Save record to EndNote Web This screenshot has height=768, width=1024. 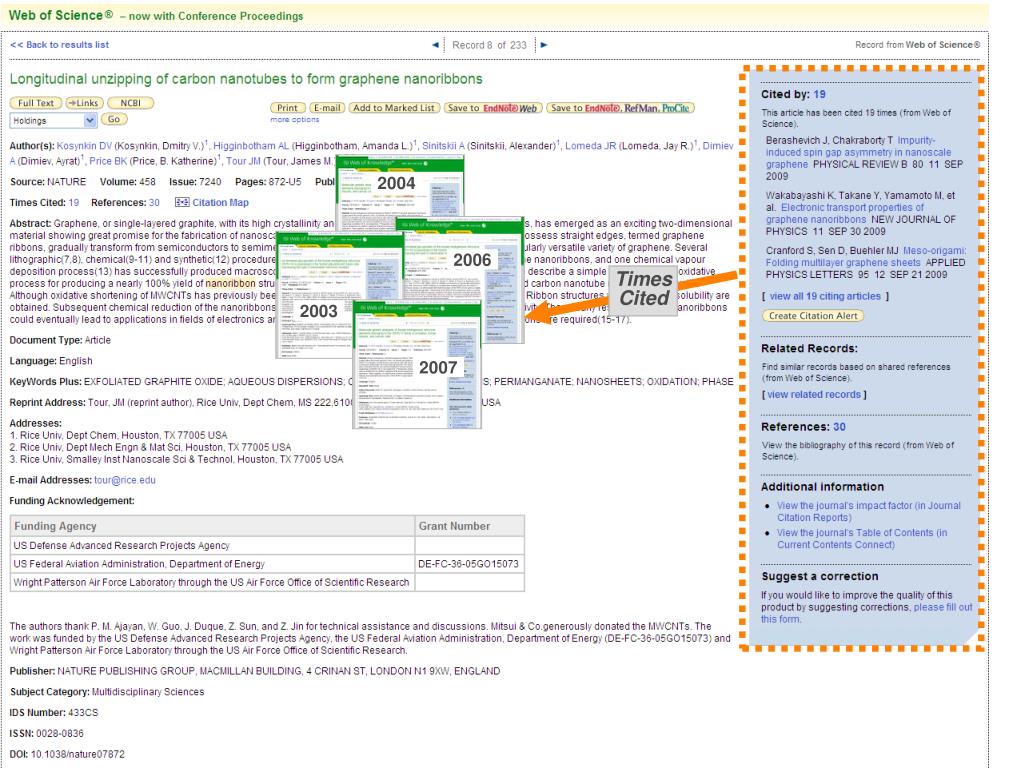tap(492, 108)
